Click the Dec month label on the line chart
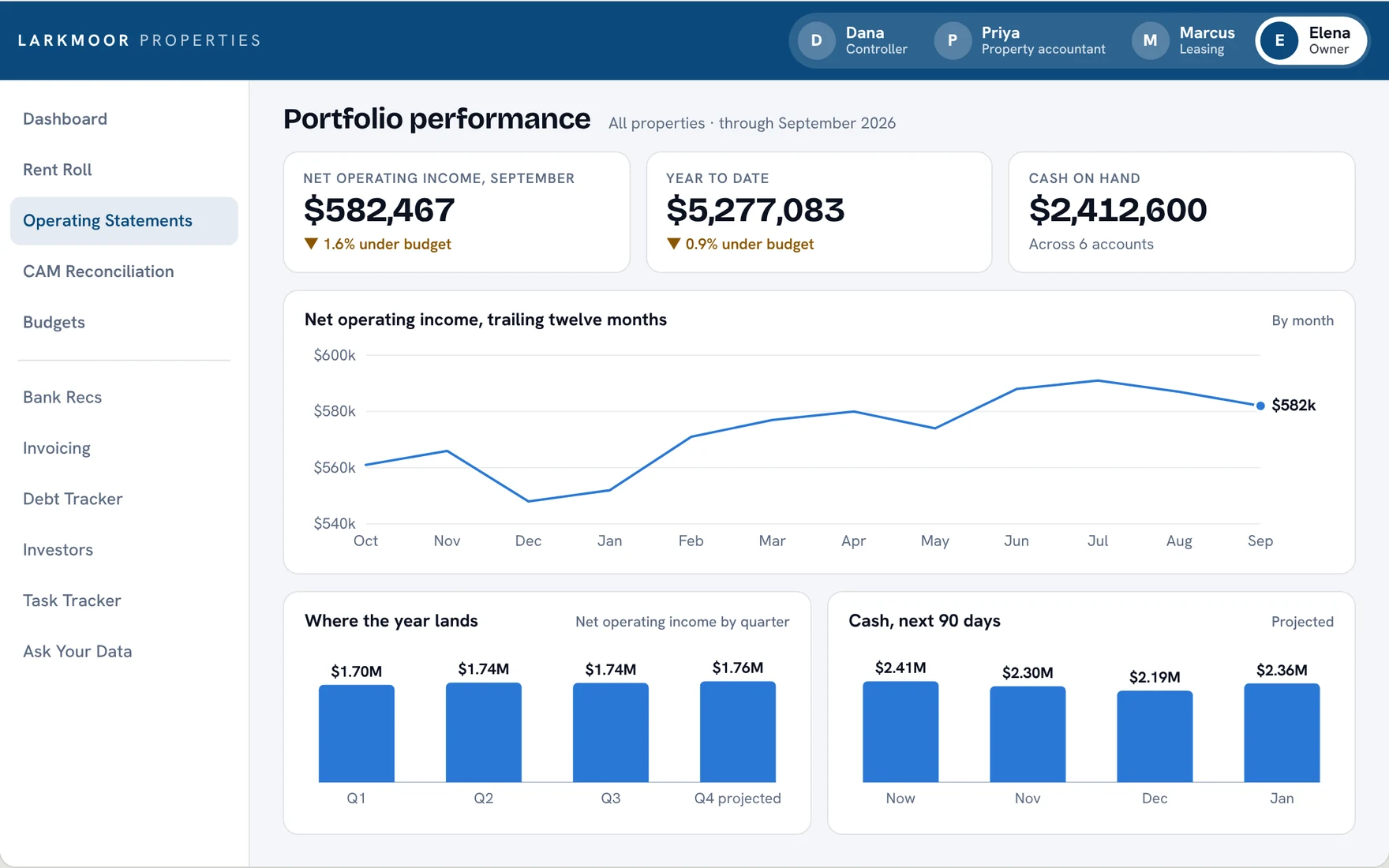Viewport: 1389px width, 868px height. coord(528,541)
